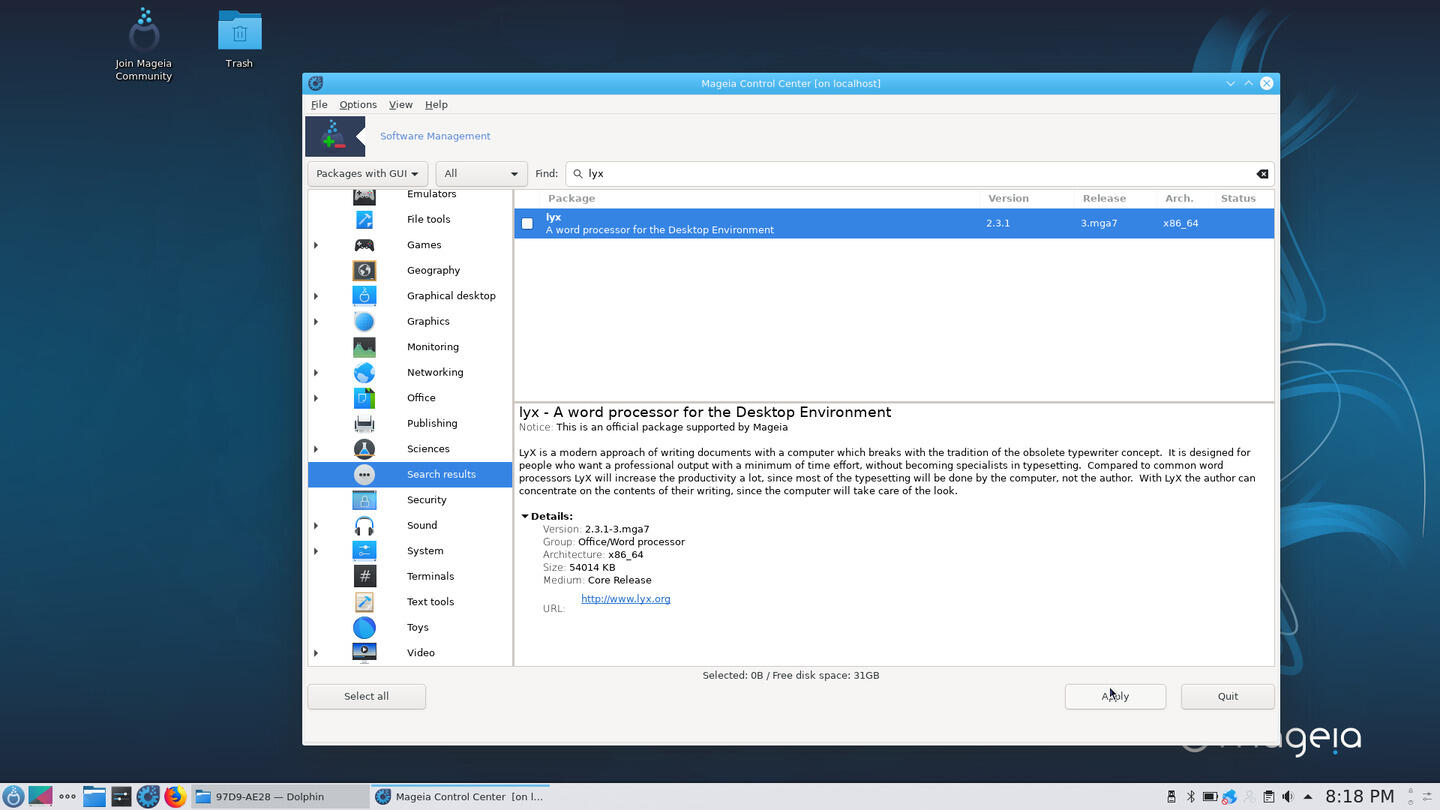This screenshot has width=1440, height=810.
Task: Tick the lyx package checkbox
Action: coord(527,224)
